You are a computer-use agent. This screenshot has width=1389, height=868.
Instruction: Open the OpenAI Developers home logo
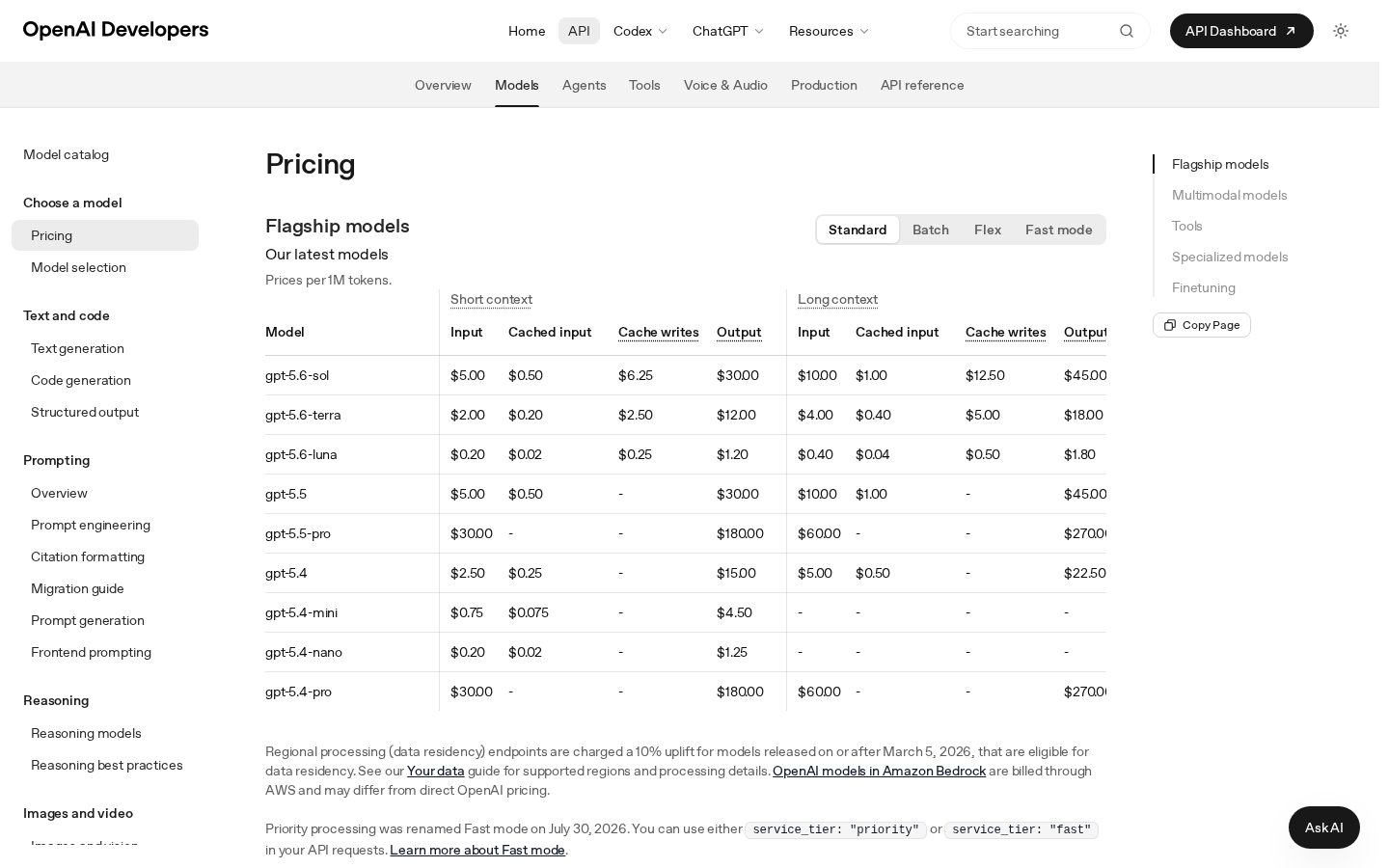point(116,30)
